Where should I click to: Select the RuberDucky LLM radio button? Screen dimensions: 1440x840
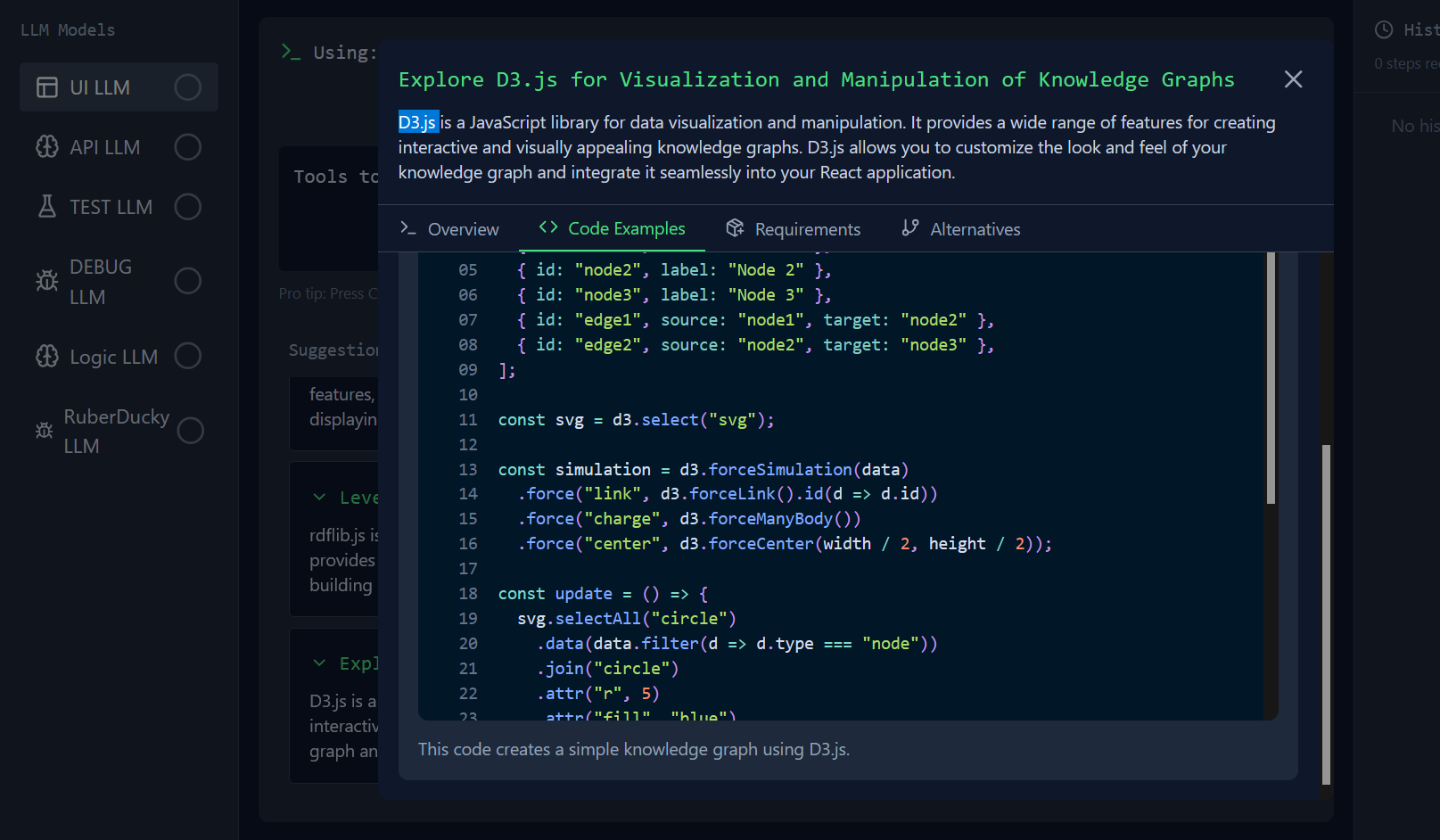(190, 431)
